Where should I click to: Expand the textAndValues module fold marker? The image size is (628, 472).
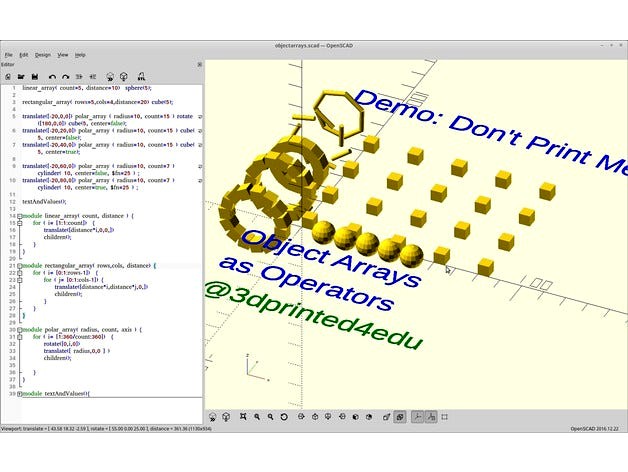[19, 394]
